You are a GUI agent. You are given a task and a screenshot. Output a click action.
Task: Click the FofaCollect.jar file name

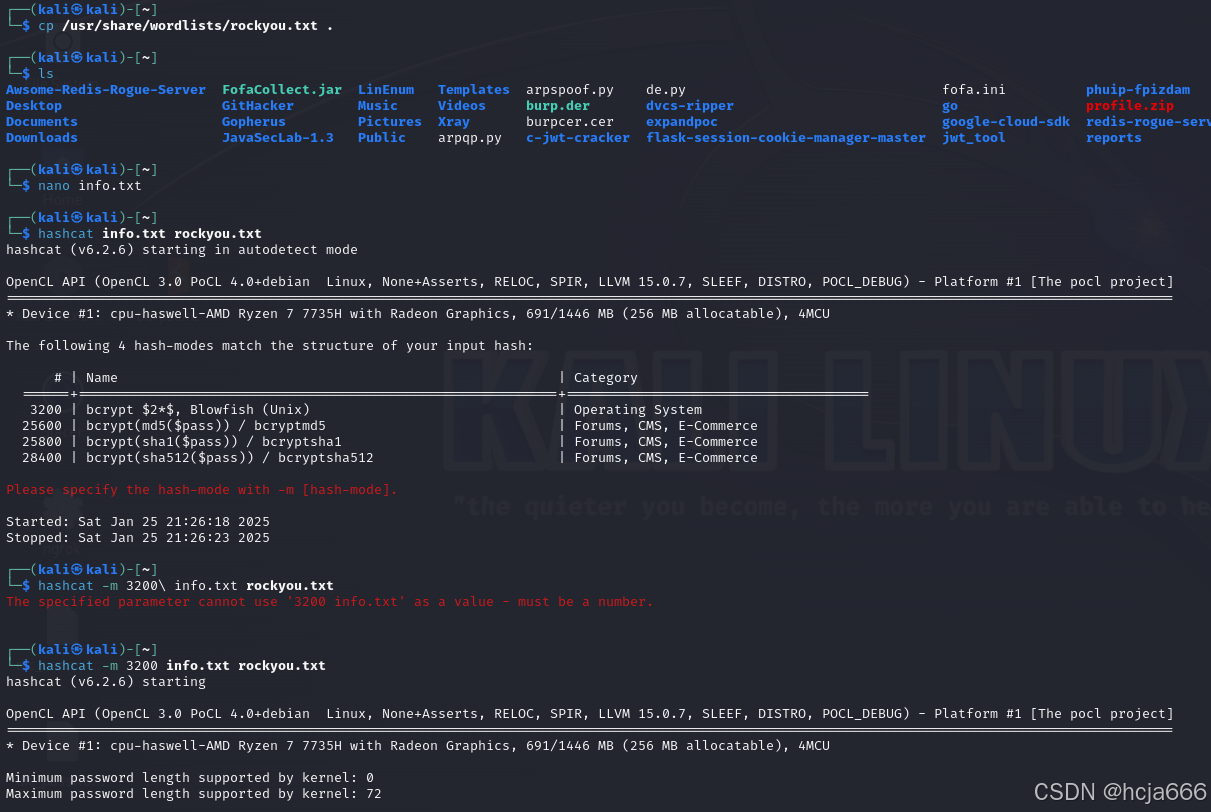[282, 90]
